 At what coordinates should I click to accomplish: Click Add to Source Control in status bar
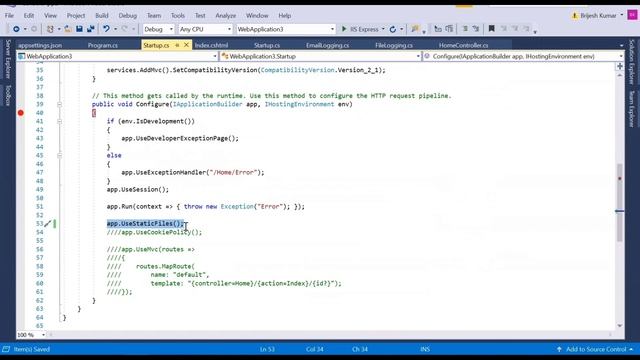[596, 349]
